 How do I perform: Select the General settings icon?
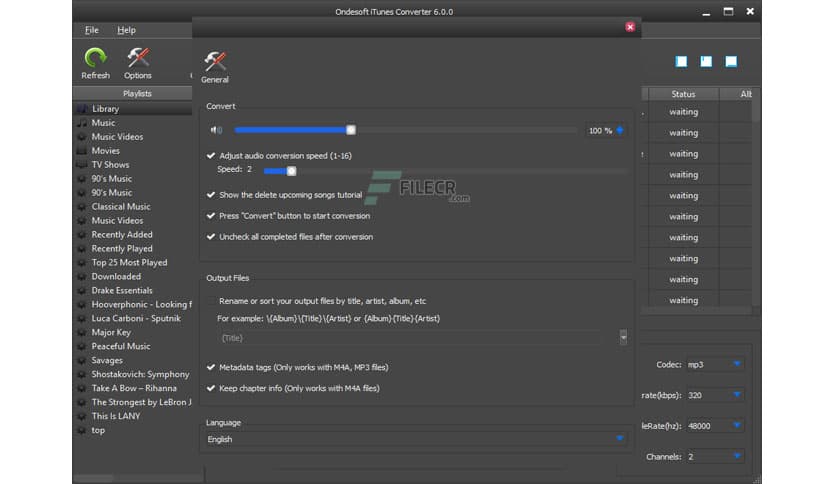coord(215,67)
